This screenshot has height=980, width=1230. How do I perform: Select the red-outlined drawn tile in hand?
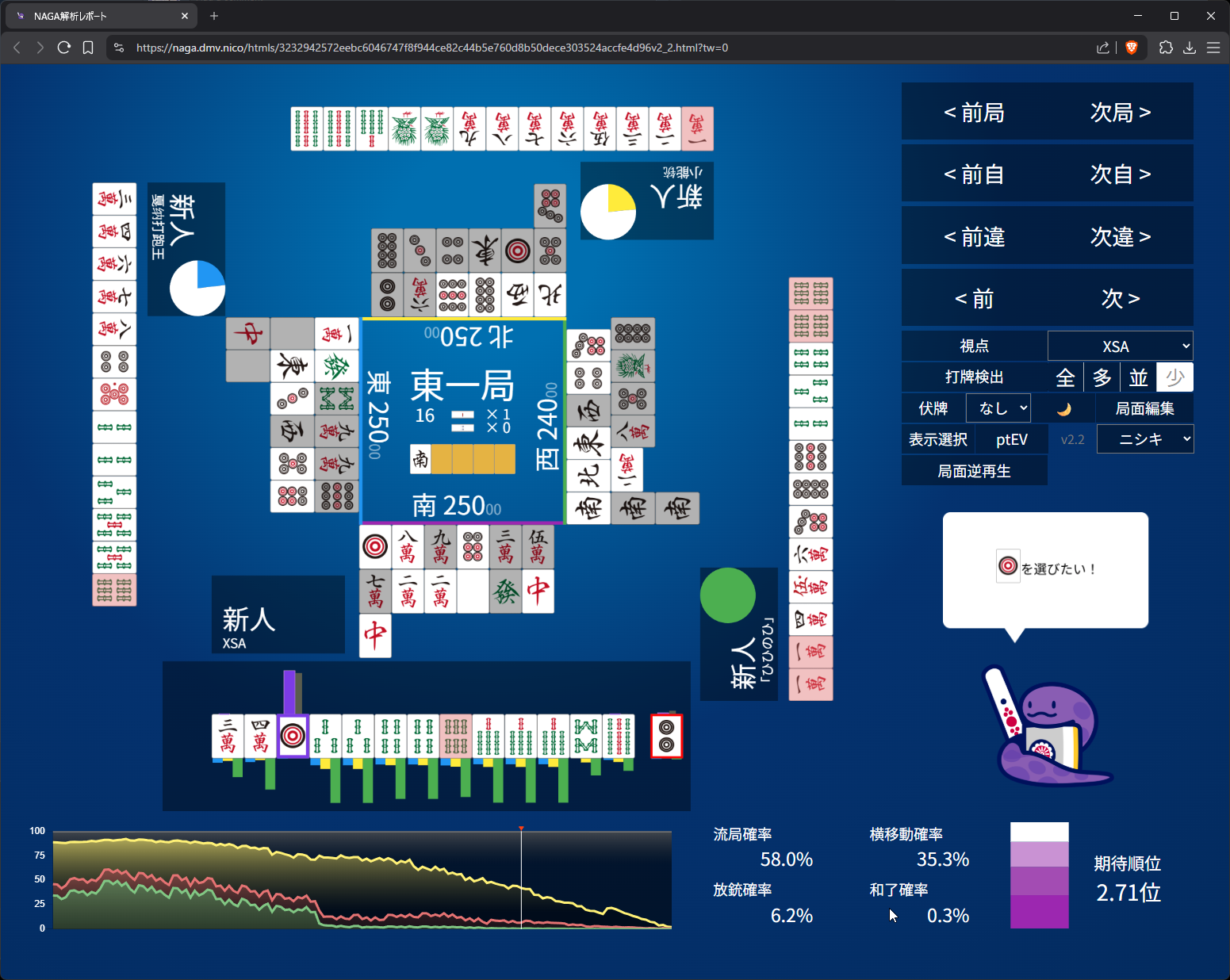click(x=666, y=736)
